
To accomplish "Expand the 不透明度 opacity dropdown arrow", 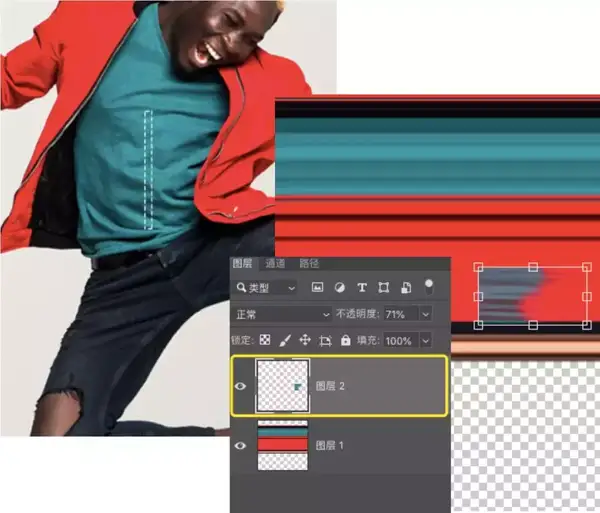I will point(426,314).
